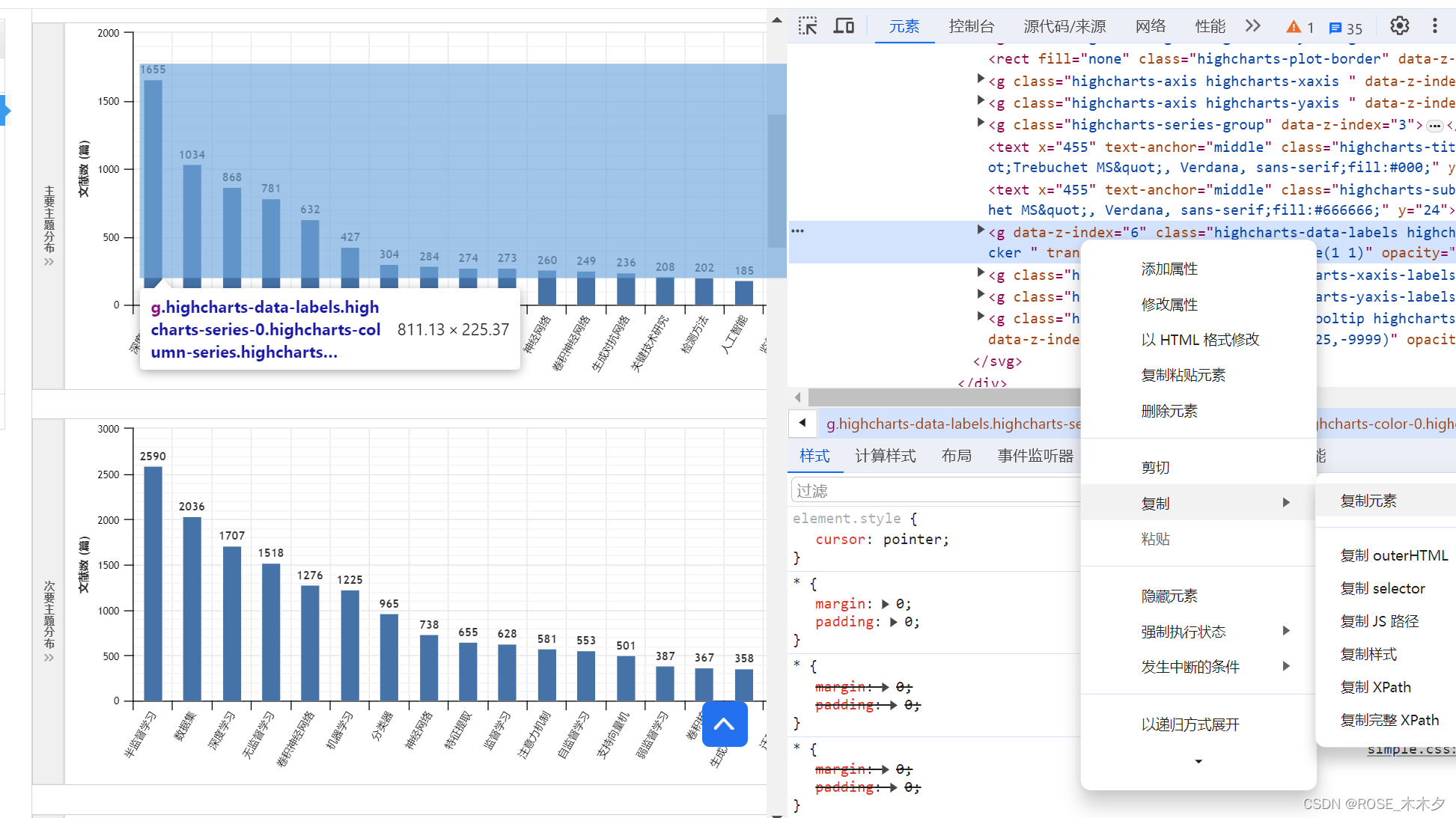Toggle device toolbar emulation icon
Image resolution: width=1456 pixels, height=818 pixels.
pos(844,26)
